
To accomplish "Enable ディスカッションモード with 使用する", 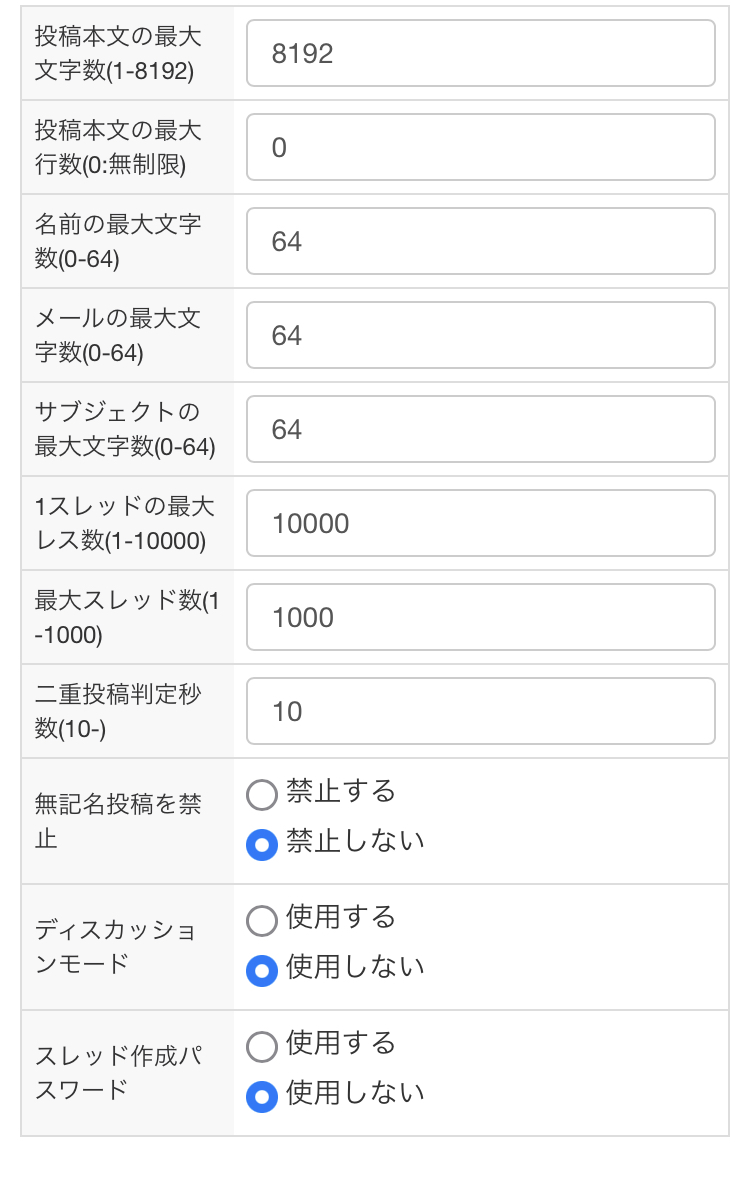I will point(262,921).
